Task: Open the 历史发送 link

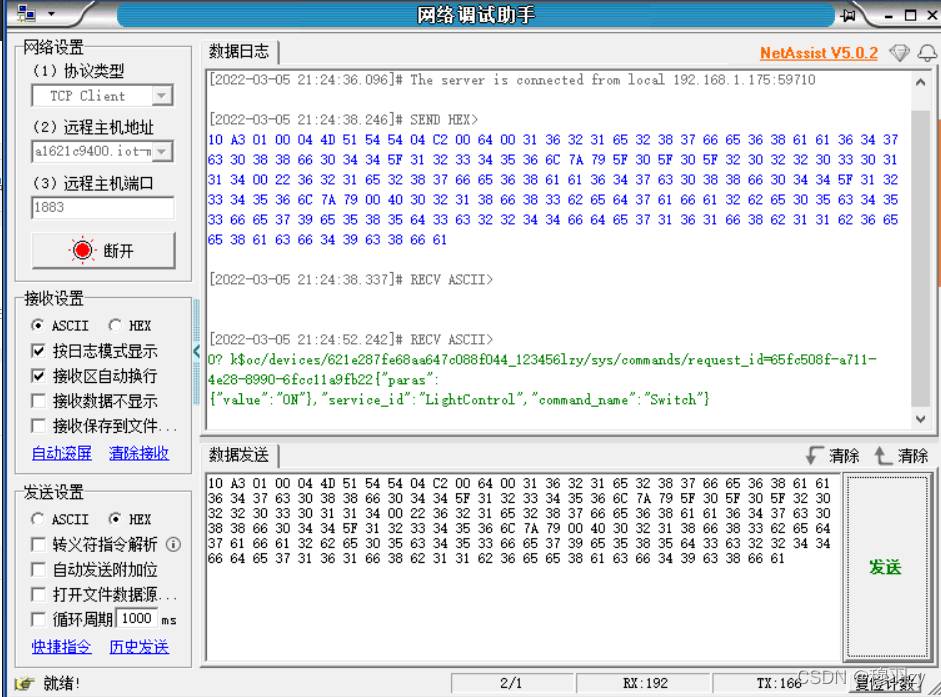Action: (x=139, y=647)
